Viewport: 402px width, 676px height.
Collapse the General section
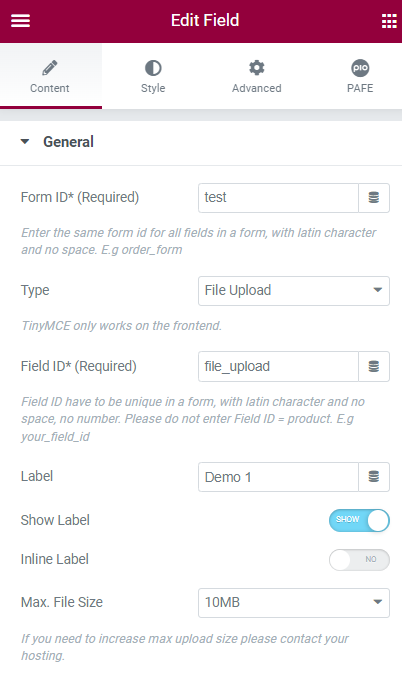pos(25,141)
